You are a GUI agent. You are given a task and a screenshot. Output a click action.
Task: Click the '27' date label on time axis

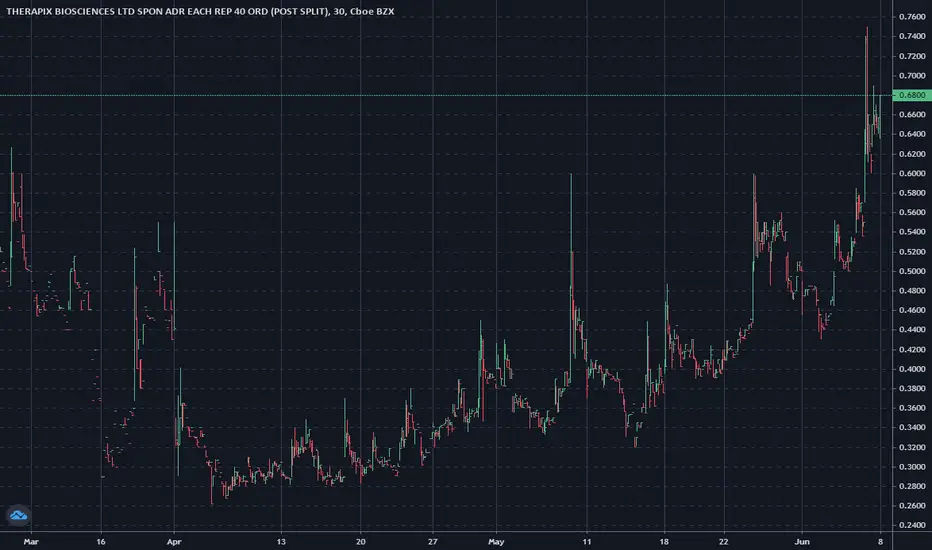pyautogui.click(x=433, y=542)
